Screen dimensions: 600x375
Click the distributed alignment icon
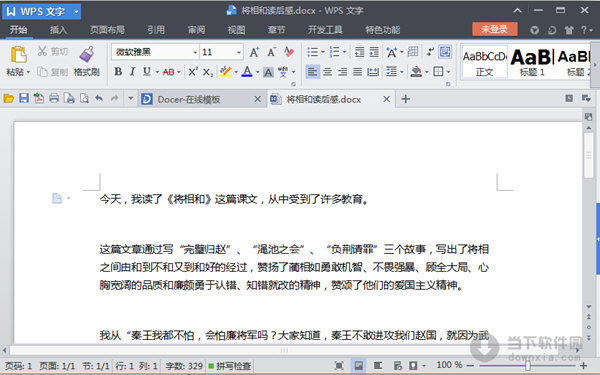pos(373,72)
